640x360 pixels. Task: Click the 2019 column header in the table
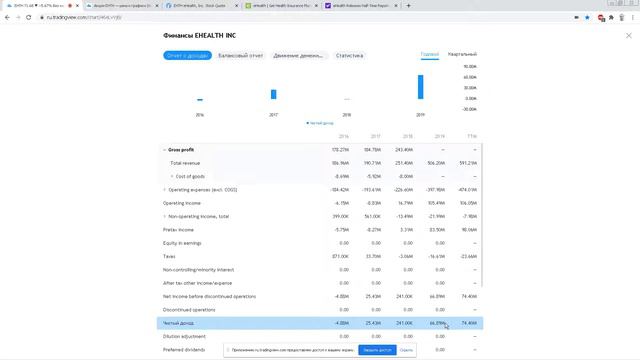click(x=440, y=136)
